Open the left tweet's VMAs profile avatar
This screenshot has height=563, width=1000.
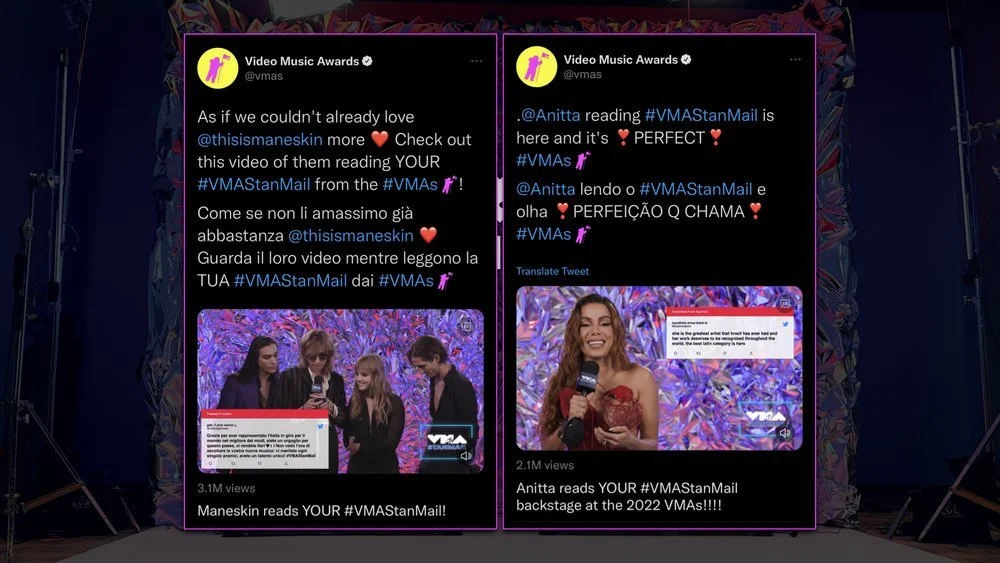point(217,68)
